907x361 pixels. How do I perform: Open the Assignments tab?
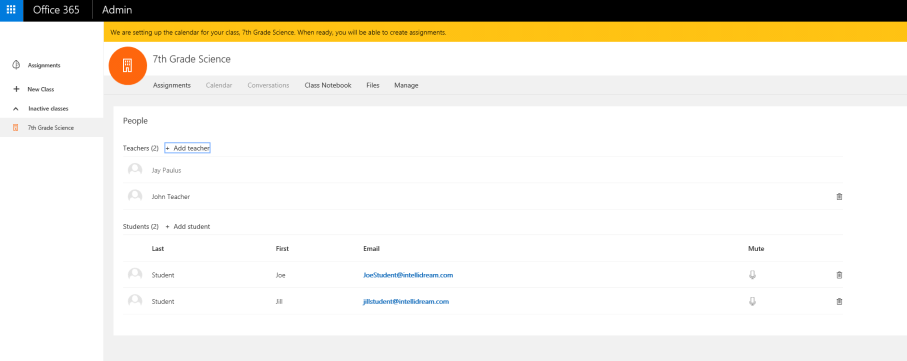172,86
